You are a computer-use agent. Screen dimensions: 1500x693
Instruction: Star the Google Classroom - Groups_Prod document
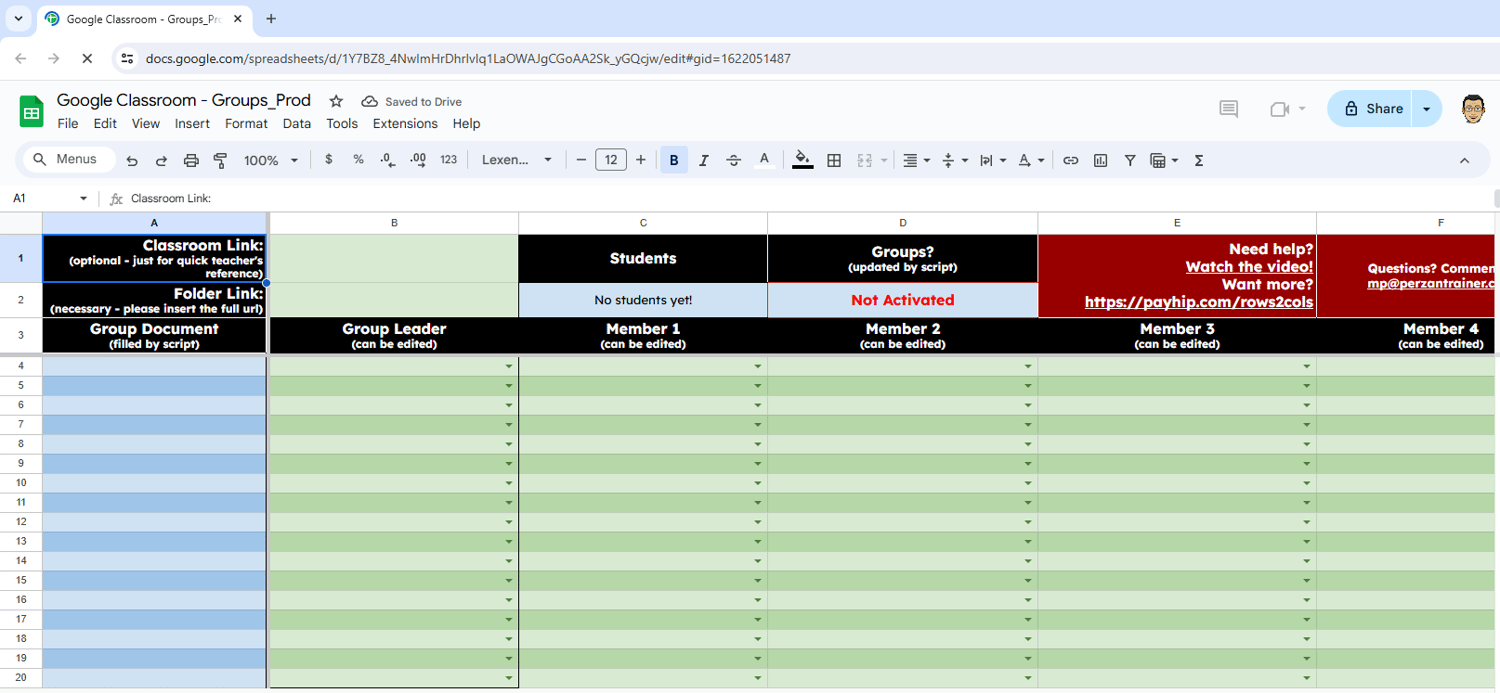click(x=336, y=101)
